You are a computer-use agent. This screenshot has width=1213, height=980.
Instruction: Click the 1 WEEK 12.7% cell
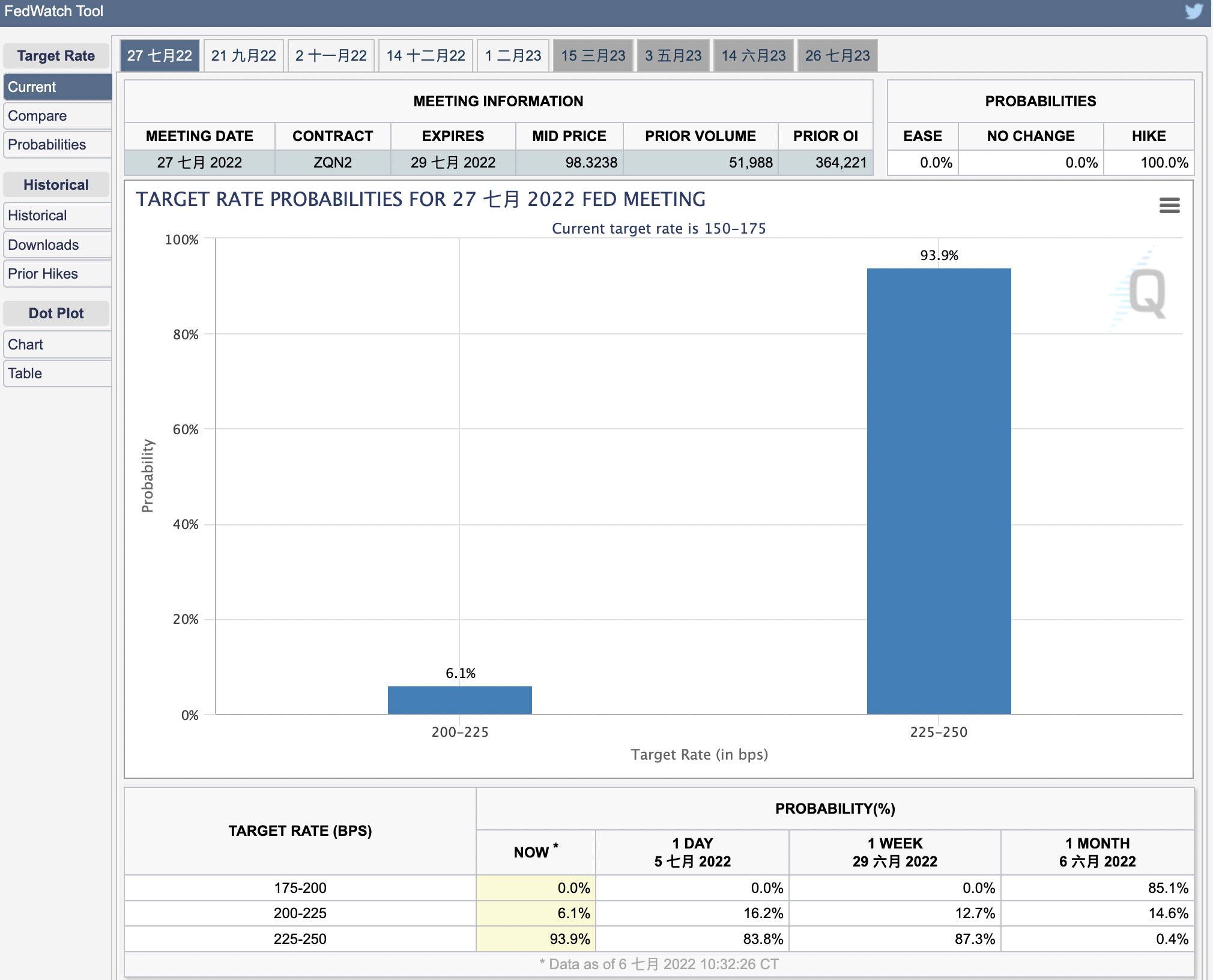pyautogui.click(x=895, y=913)
